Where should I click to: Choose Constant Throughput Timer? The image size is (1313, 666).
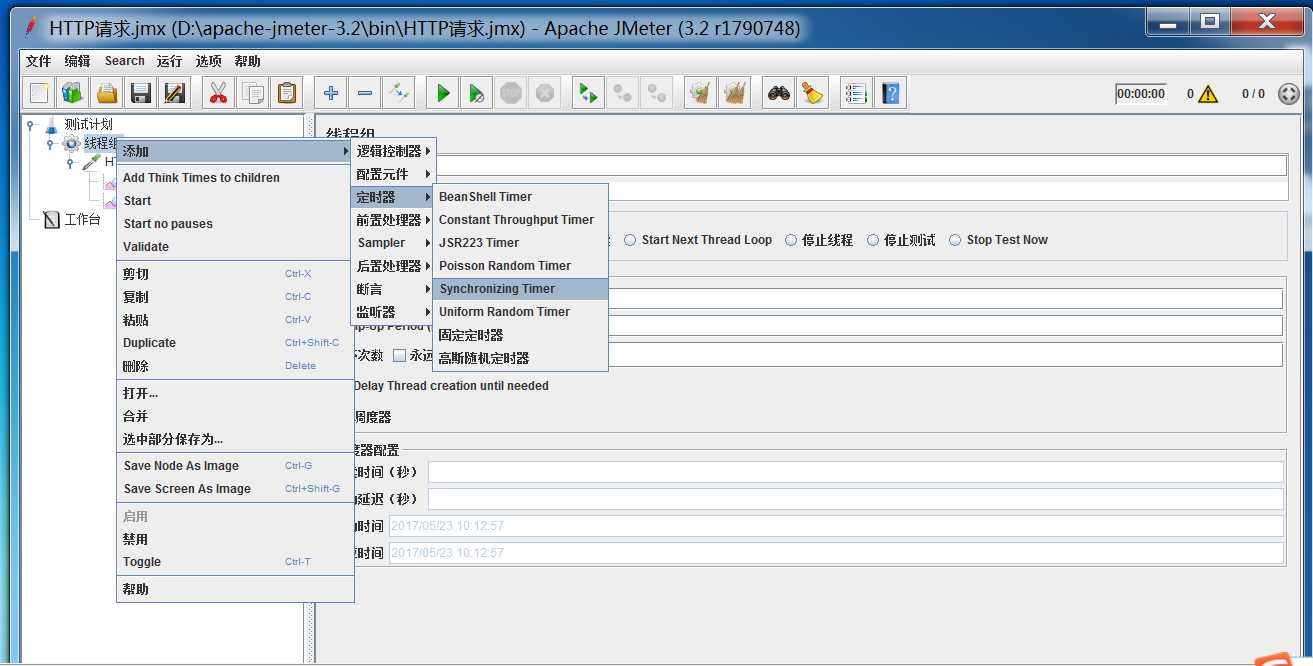coord(520,220)
